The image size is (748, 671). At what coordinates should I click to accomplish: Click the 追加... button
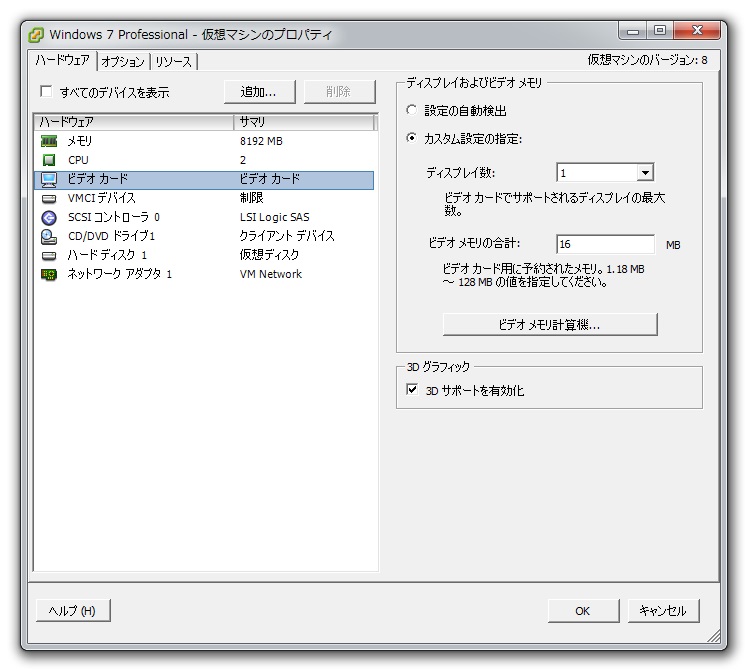260,92
